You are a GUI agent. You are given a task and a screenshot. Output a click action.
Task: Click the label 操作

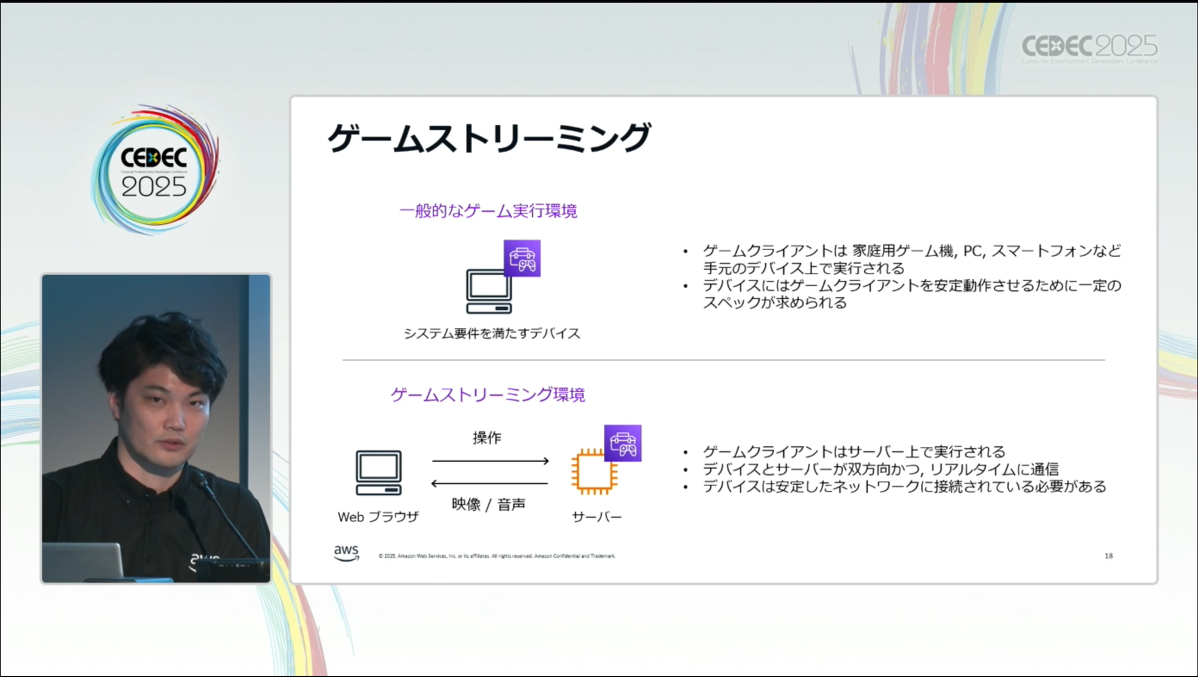click(487, 438)
